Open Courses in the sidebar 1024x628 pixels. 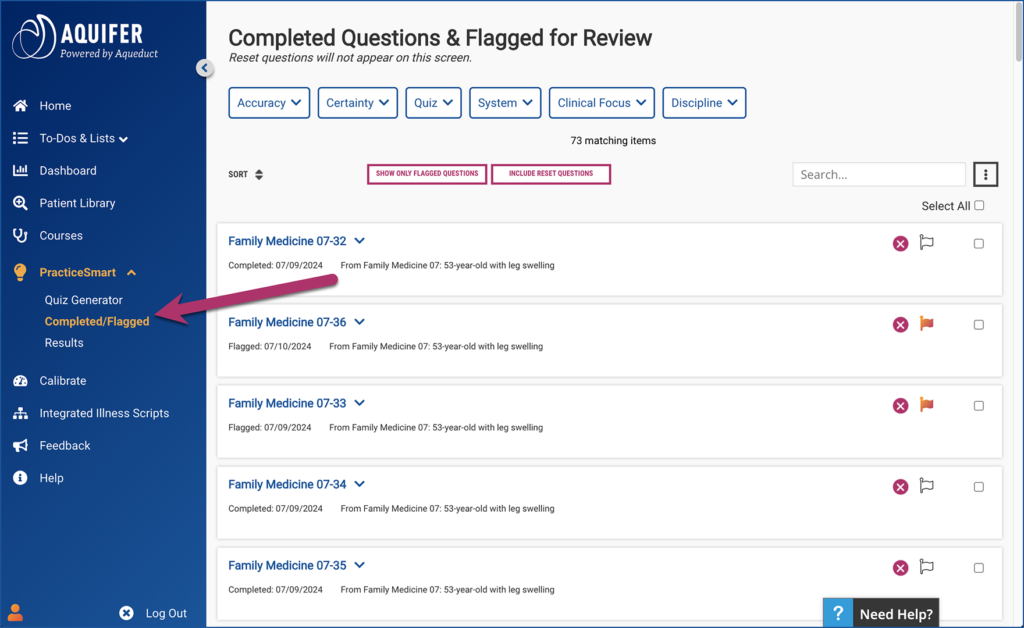(x=22, y=235)
